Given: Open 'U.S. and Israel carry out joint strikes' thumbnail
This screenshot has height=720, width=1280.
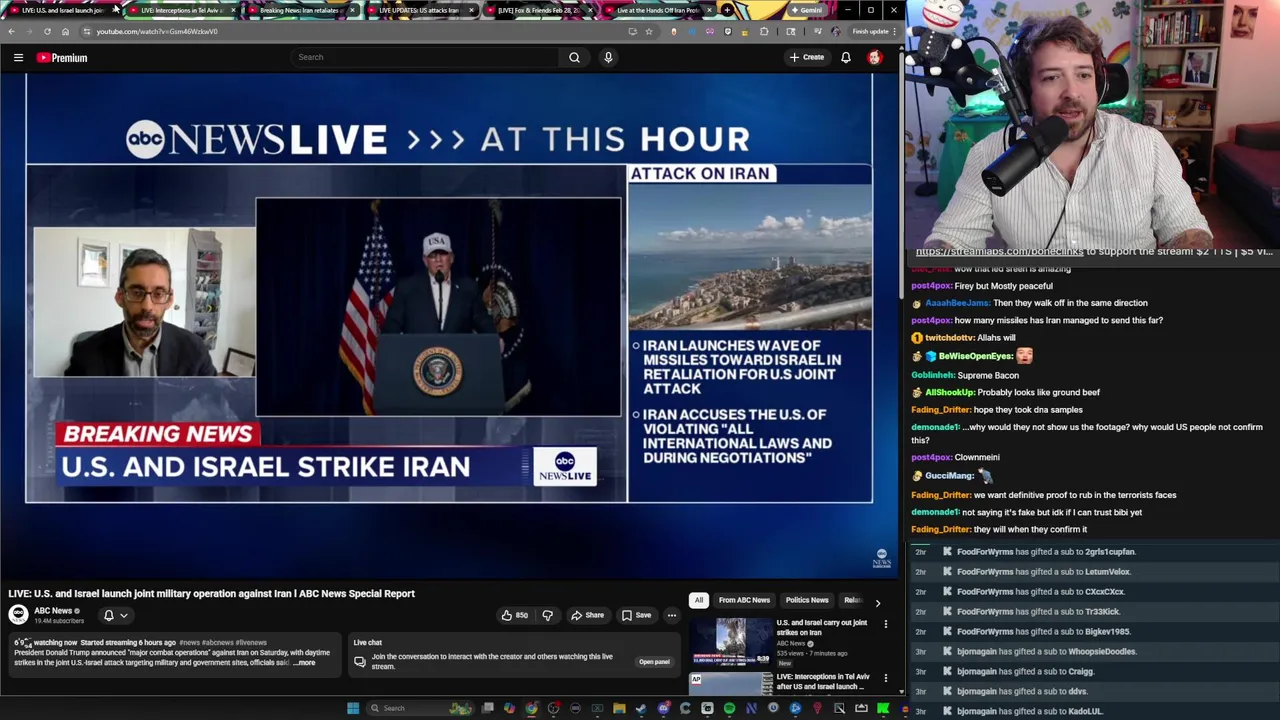Looking at the screenshot, I should click(x=731, y=642).
